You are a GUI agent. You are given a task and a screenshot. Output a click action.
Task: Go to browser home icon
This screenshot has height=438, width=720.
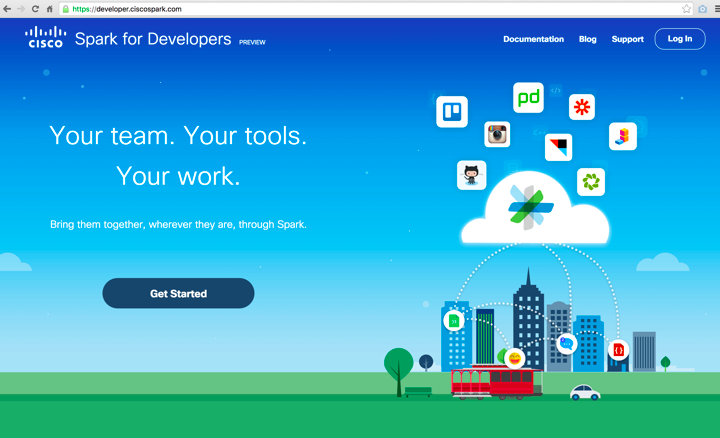50,9
